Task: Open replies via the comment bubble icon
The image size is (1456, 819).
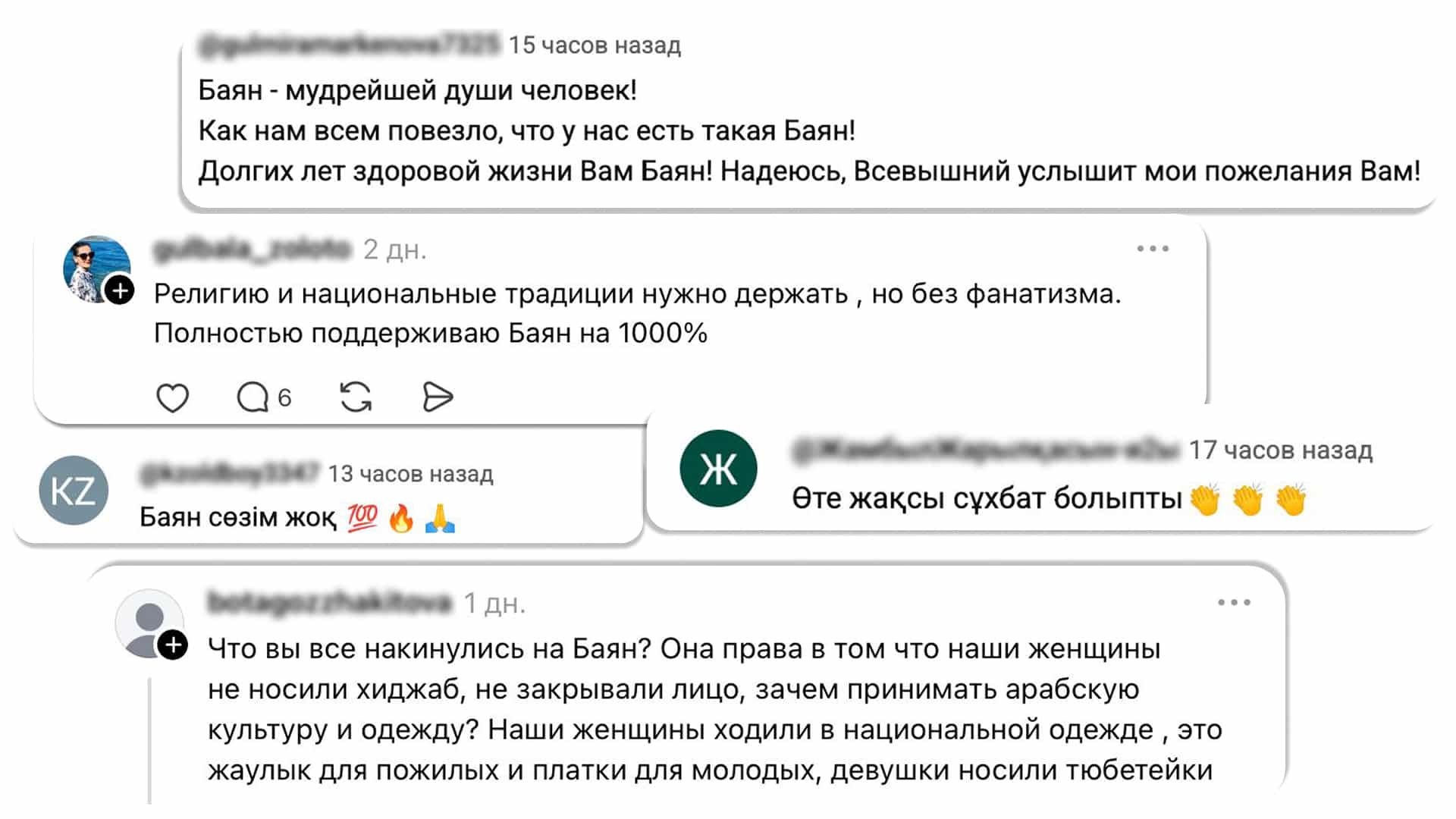Action: pos(253,397)
